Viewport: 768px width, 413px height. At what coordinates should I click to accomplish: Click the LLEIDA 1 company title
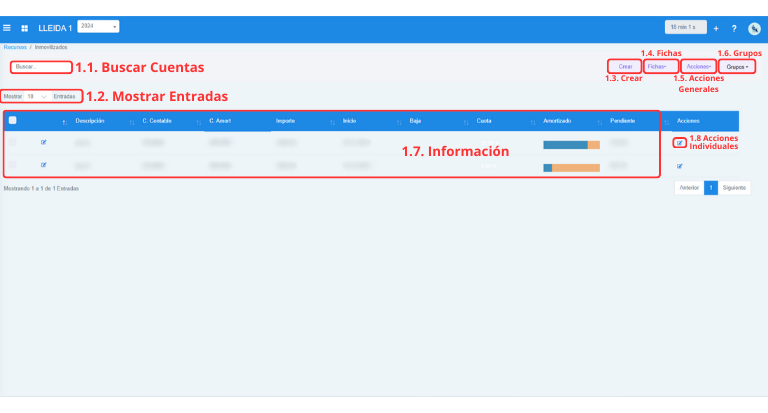tap(55, 28)
